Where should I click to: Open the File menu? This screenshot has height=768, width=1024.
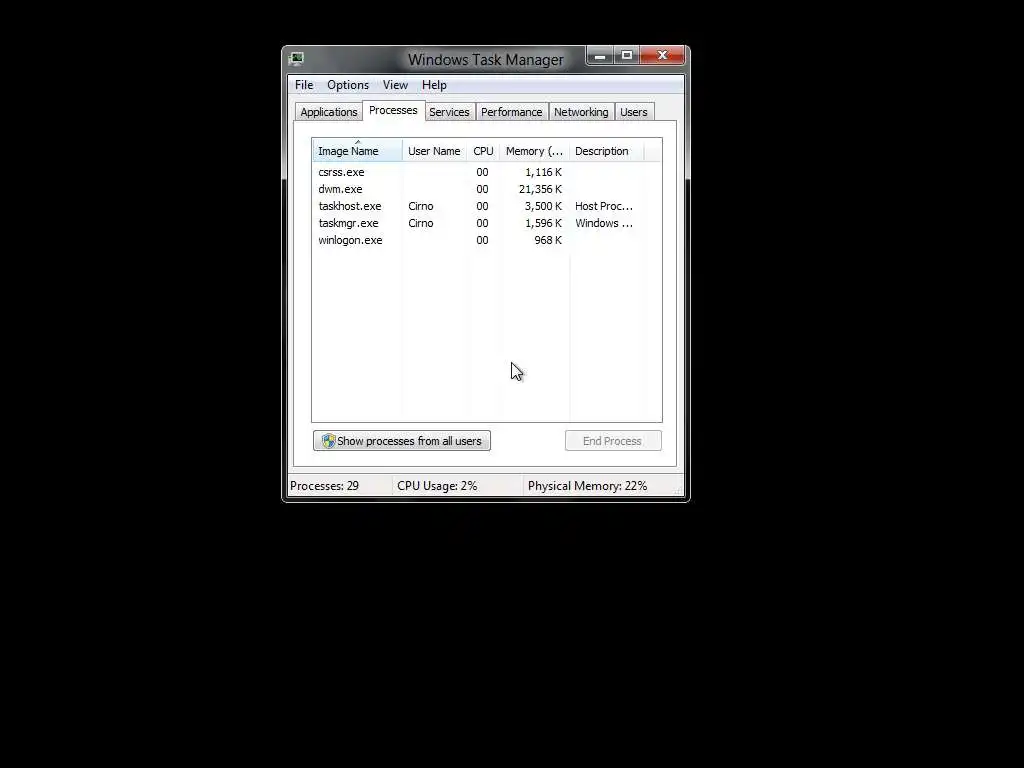click(x=304, y=85)
